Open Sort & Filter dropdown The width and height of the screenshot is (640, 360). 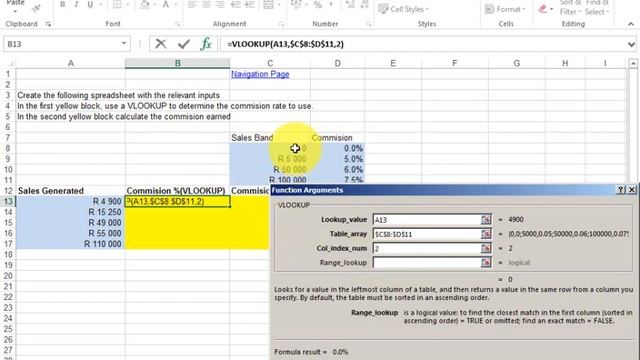571,7
